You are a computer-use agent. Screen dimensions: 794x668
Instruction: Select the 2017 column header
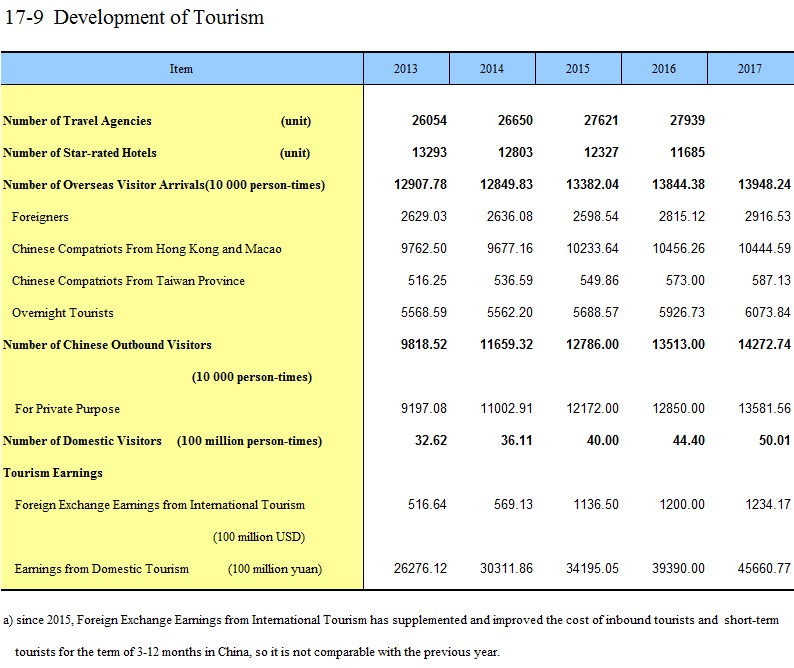pyautogui.click(x=750, y=68)
